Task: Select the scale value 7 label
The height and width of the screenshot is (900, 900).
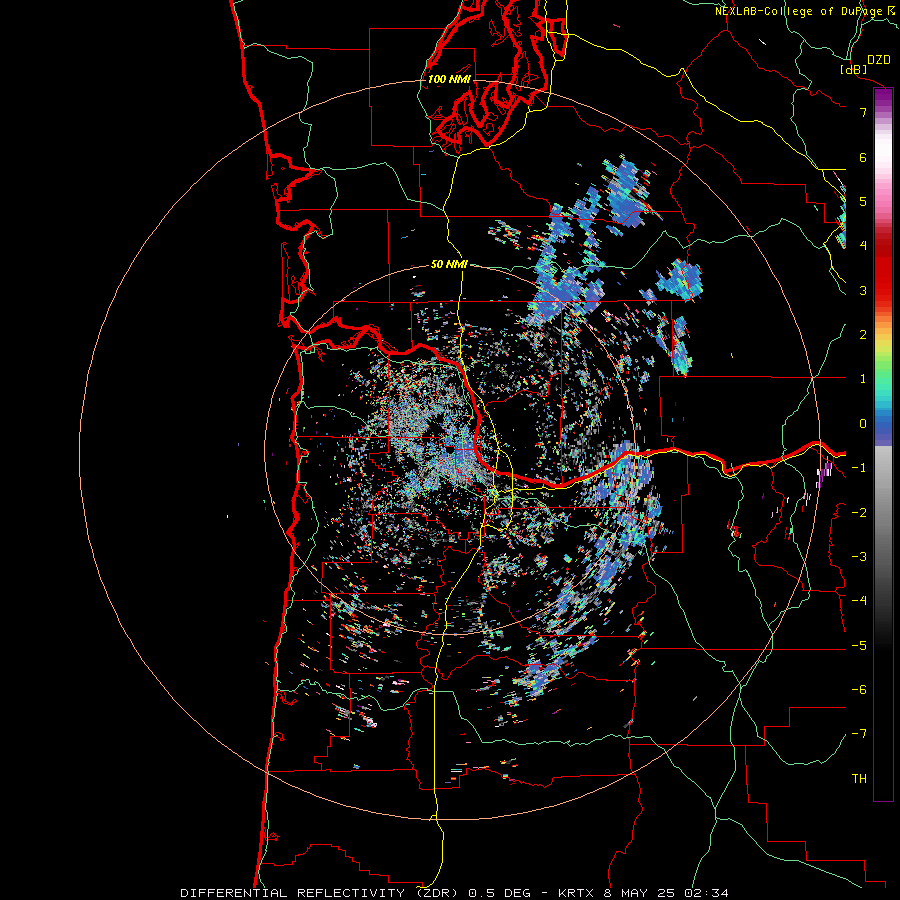Action: [863, 112]
